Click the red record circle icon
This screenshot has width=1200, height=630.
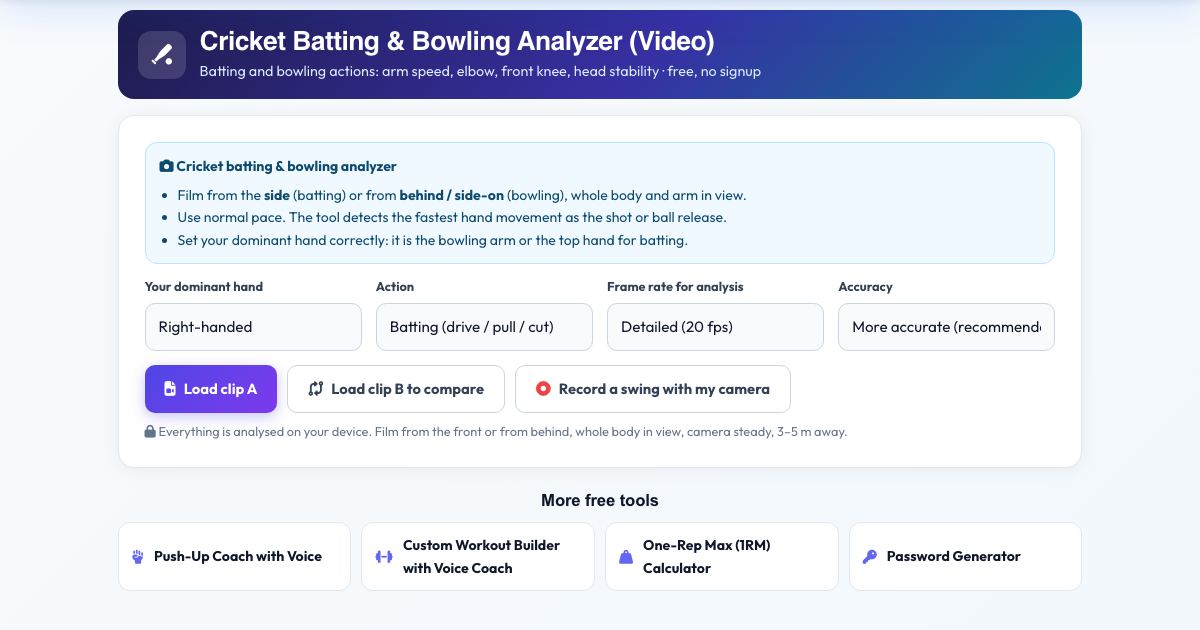point(543,389)
